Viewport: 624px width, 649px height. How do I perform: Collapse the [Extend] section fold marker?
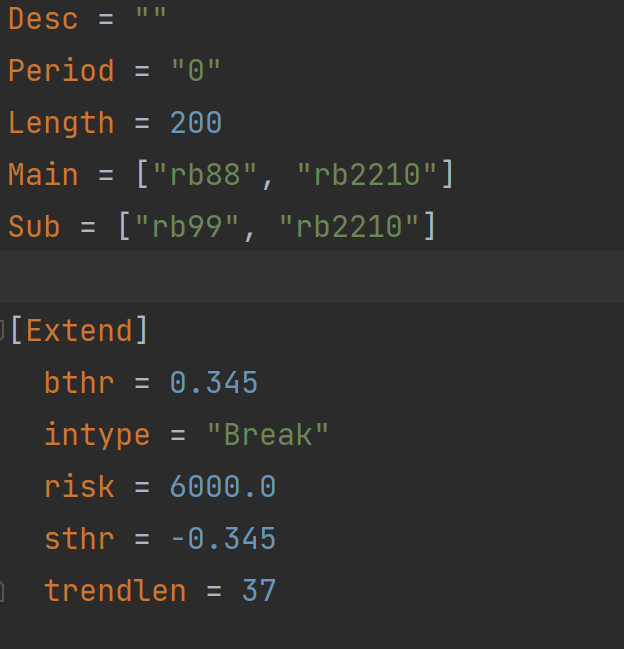(2, 330)
